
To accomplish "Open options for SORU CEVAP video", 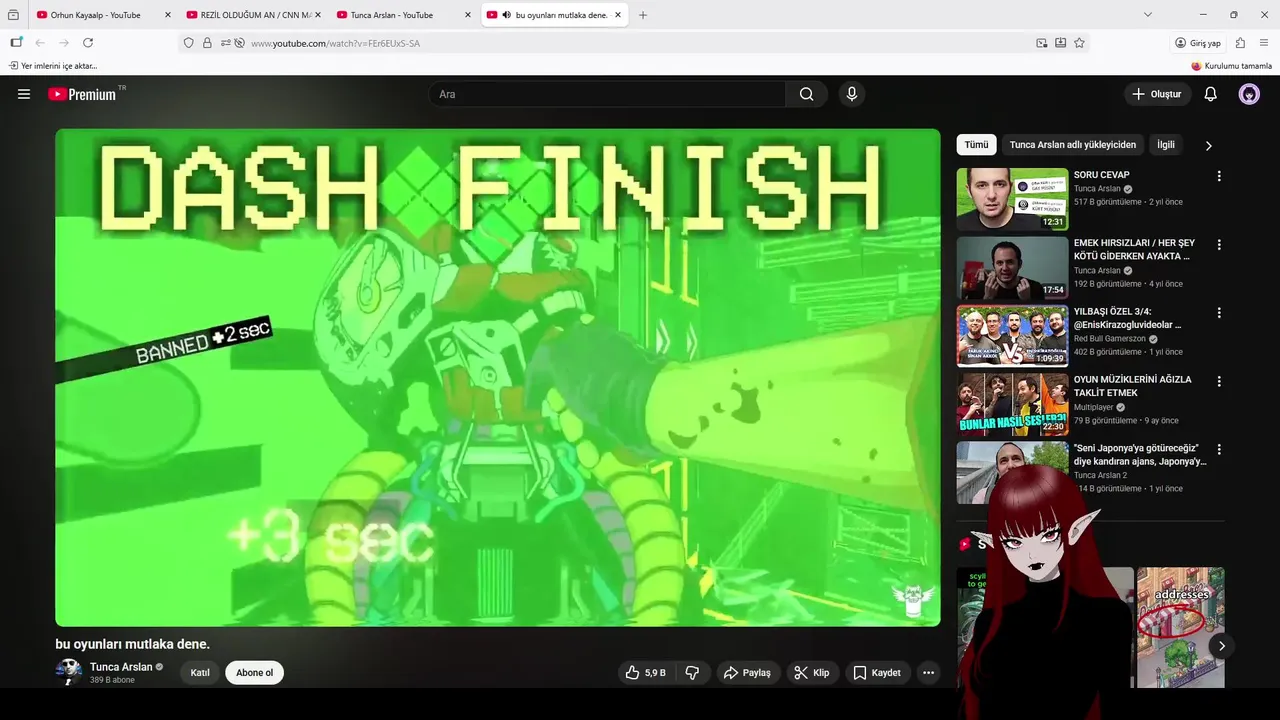I will [1218, 176].
